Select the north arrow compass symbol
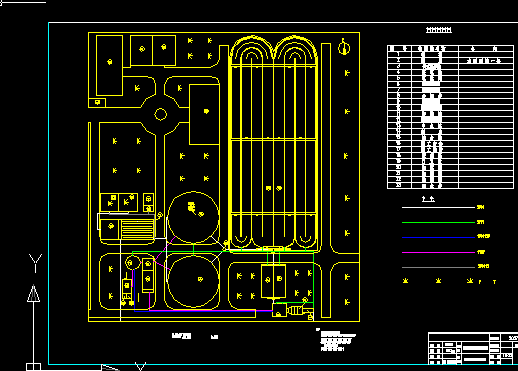 (x=344, y=47)
